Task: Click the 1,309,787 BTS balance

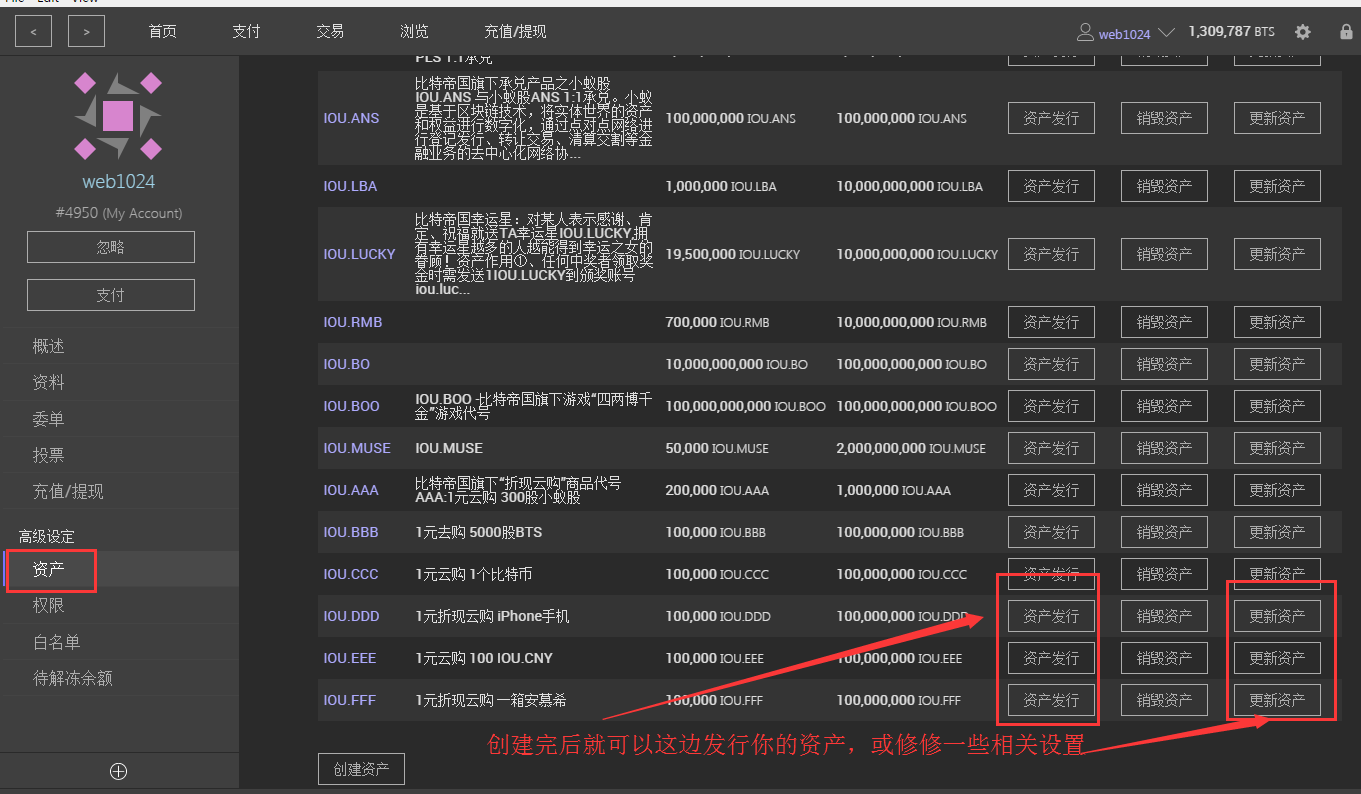Action: pos(1231,32)
